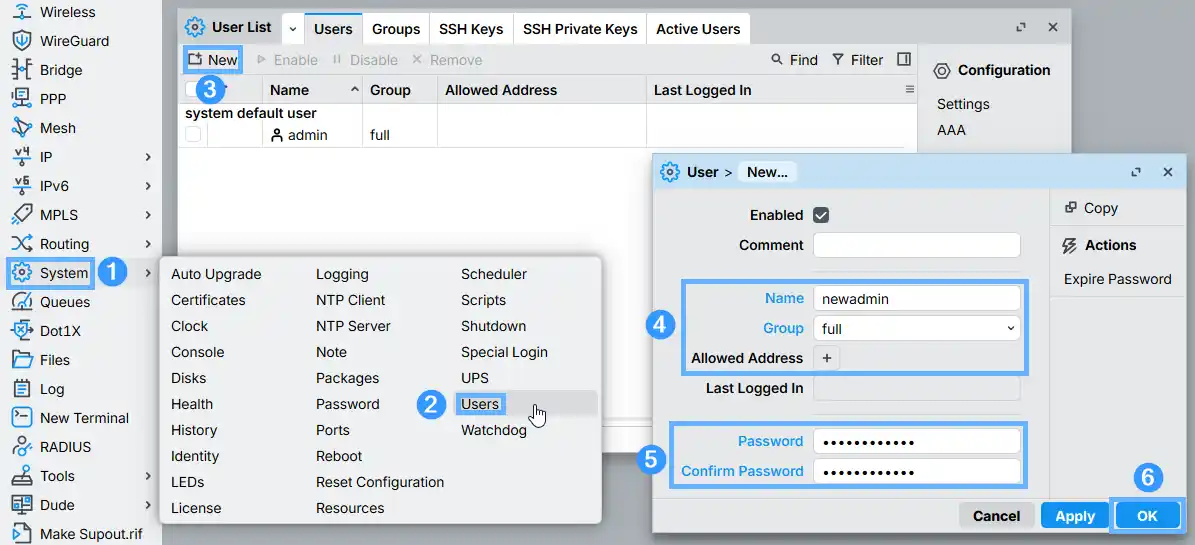Select Watchdog in System submenu
The width and height of the screenshot is (1195, 545).
coord(494,430)
